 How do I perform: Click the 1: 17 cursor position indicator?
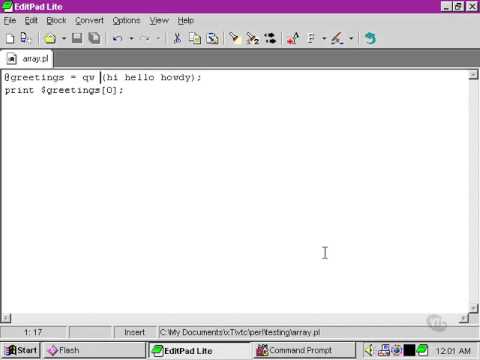click(33, 332)
